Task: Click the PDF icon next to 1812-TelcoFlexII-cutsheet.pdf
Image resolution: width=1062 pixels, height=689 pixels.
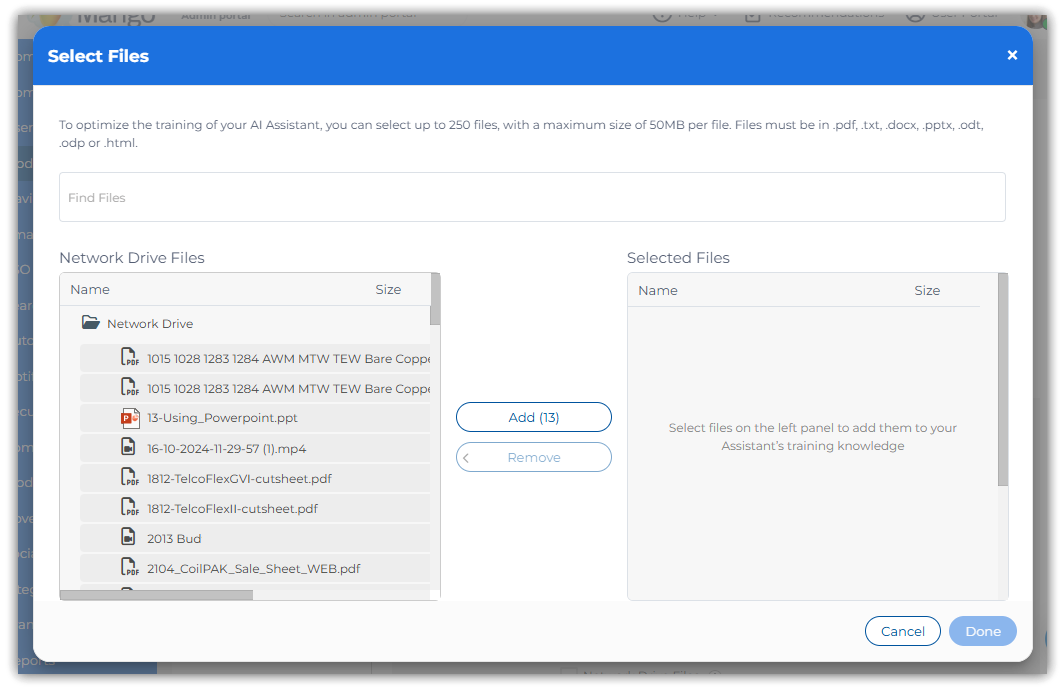Action: pyautogui.click(x=129, y=508)
